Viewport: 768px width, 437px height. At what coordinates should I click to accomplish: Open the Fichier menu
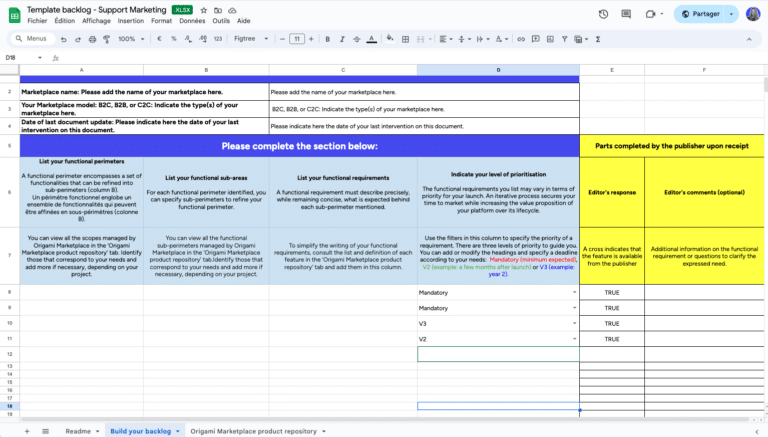pyautogui.click(x=37, y=21)
